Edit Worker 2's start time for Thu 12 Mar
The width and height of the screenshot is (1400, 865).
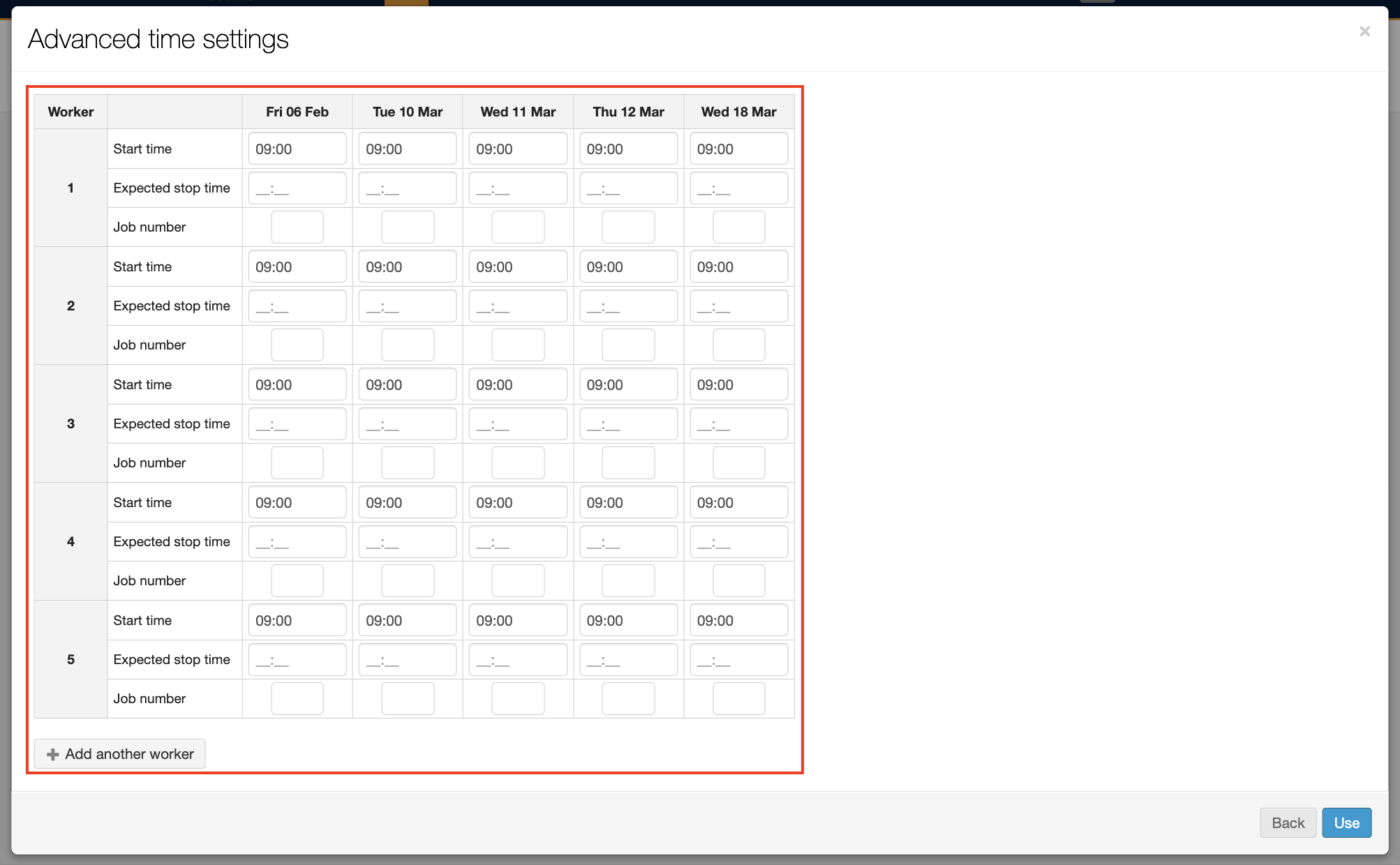pyautogui.click(x=627, y=266)
